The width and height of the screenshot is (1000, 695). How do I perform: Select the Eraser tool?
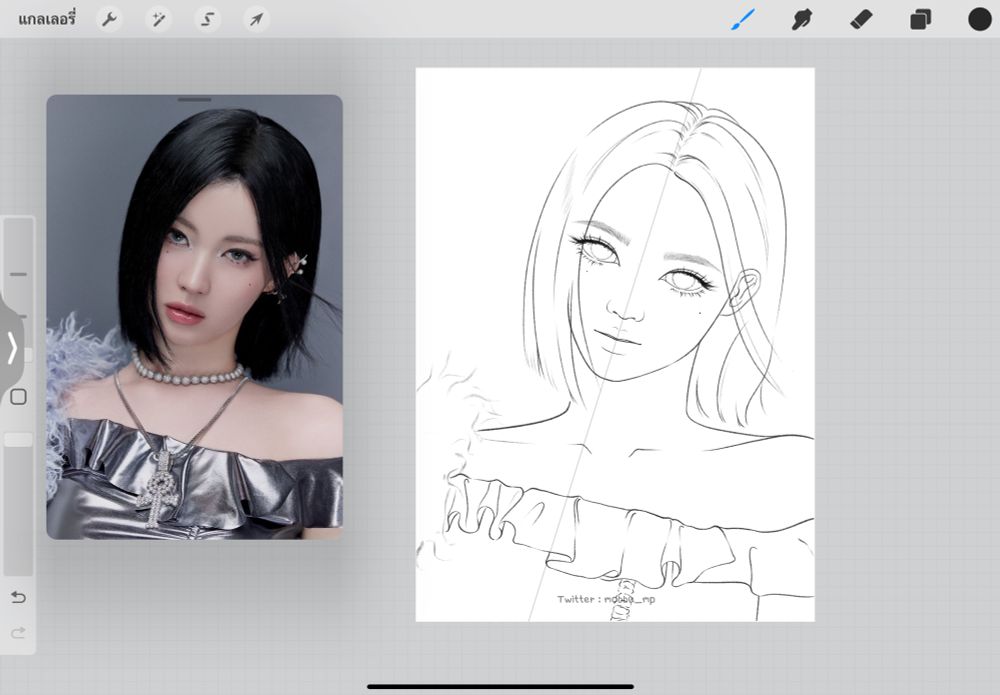pos(861,20)
